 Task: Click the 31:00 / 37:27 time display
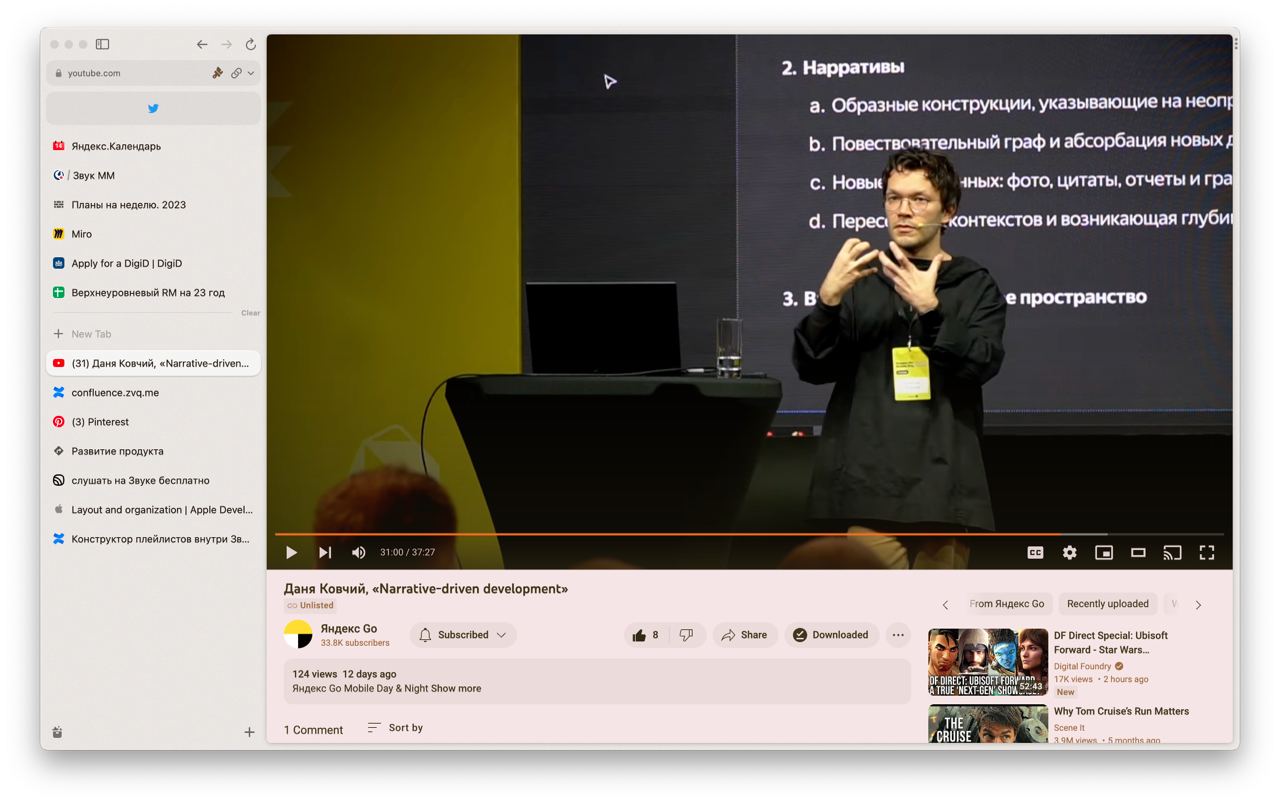(x=407, y=552)
